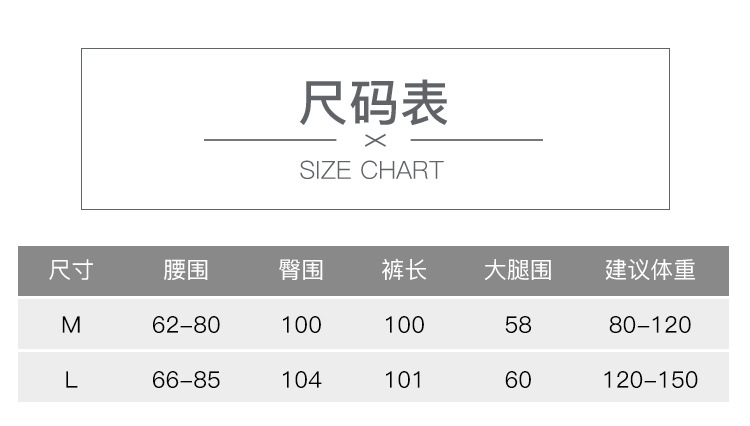Image resolution: width=750 pixels, height=426 pixels.
Task: Click the 62-80 waist value
Action: [186, 325]
